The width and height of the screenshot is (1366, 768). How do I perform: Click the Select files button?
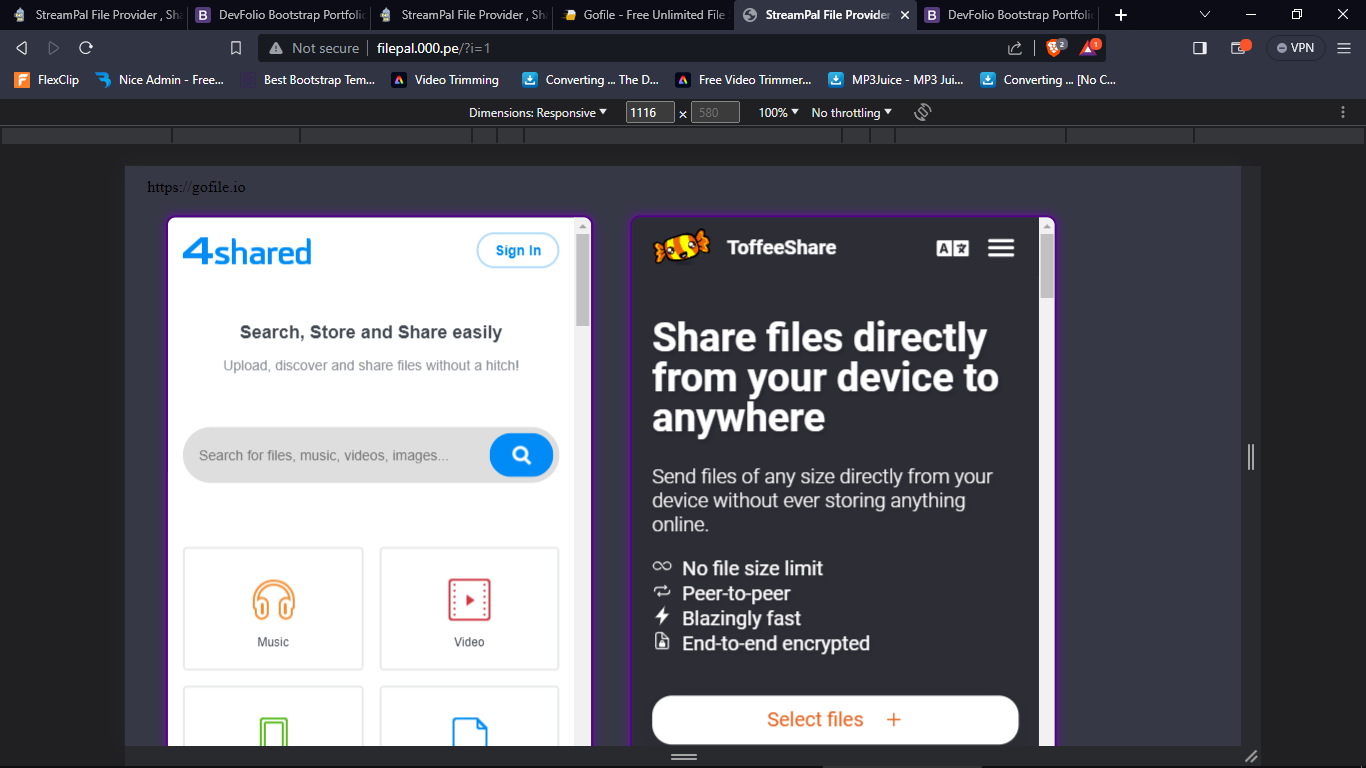[x=835, y=720]
